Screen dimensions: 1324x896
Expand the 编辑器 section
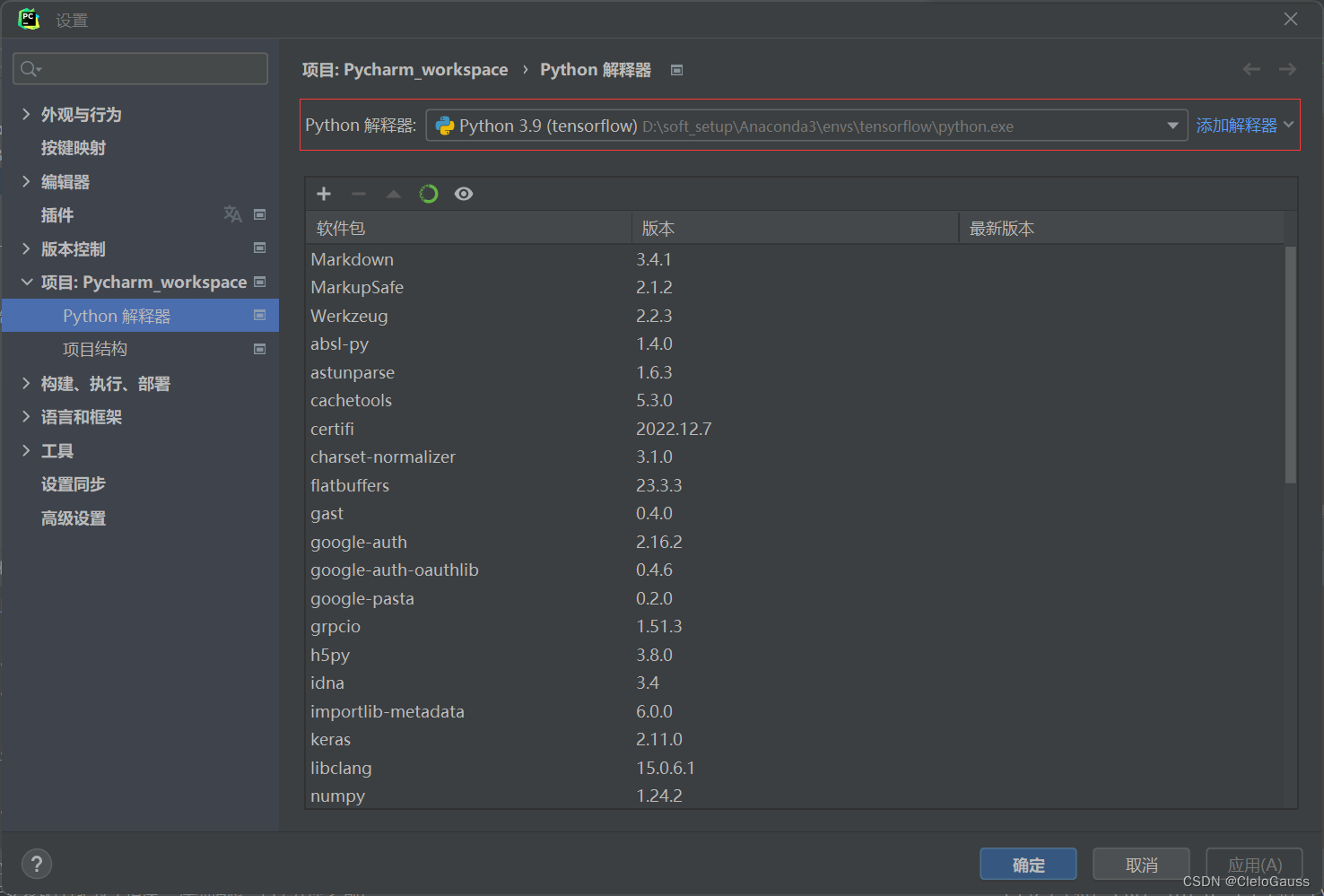tap(26, 181)
